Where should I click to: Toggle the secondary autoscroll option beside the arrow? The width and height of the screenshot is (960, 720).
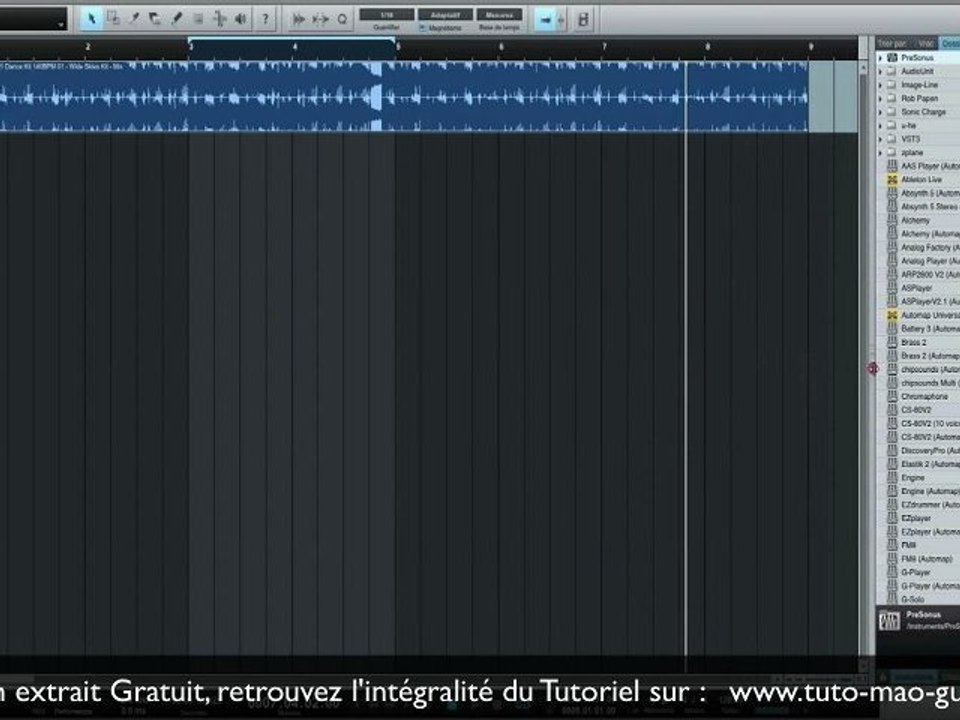pos(561,20)
